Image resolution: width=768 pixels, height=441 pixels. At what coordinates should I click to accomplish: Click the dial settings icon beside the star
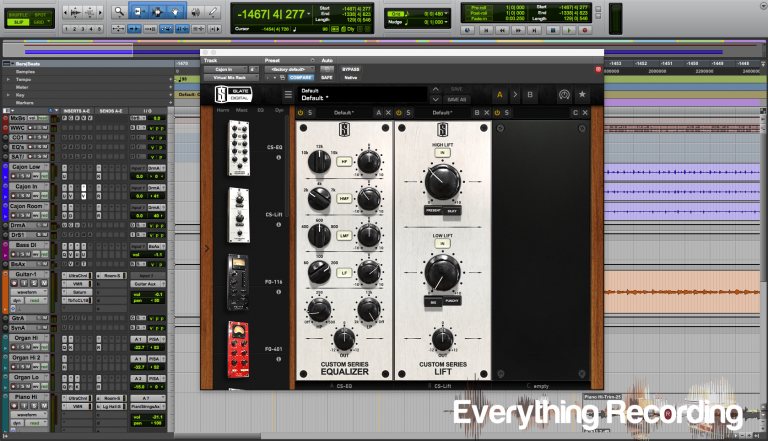pos(564,95)
